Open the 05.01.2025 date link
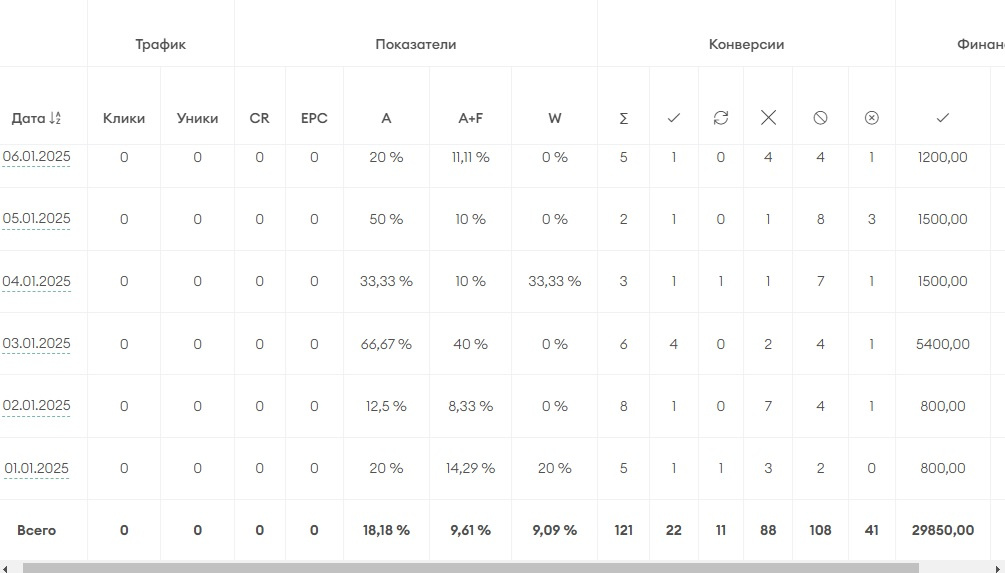Screen dimensions: 1005x573 (36, 219)
